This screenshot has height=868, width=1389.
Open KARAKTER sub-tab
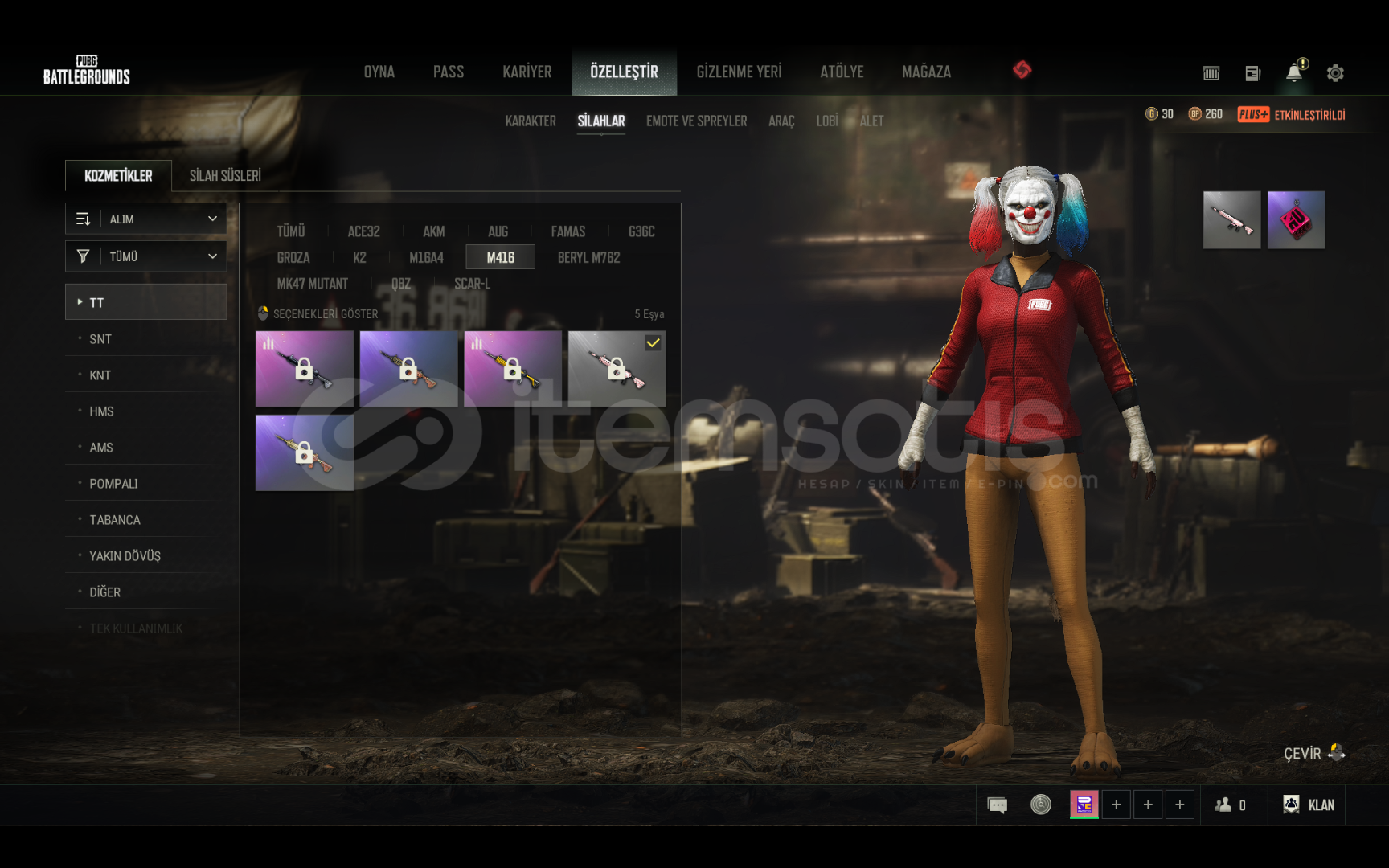pos(531,121)
